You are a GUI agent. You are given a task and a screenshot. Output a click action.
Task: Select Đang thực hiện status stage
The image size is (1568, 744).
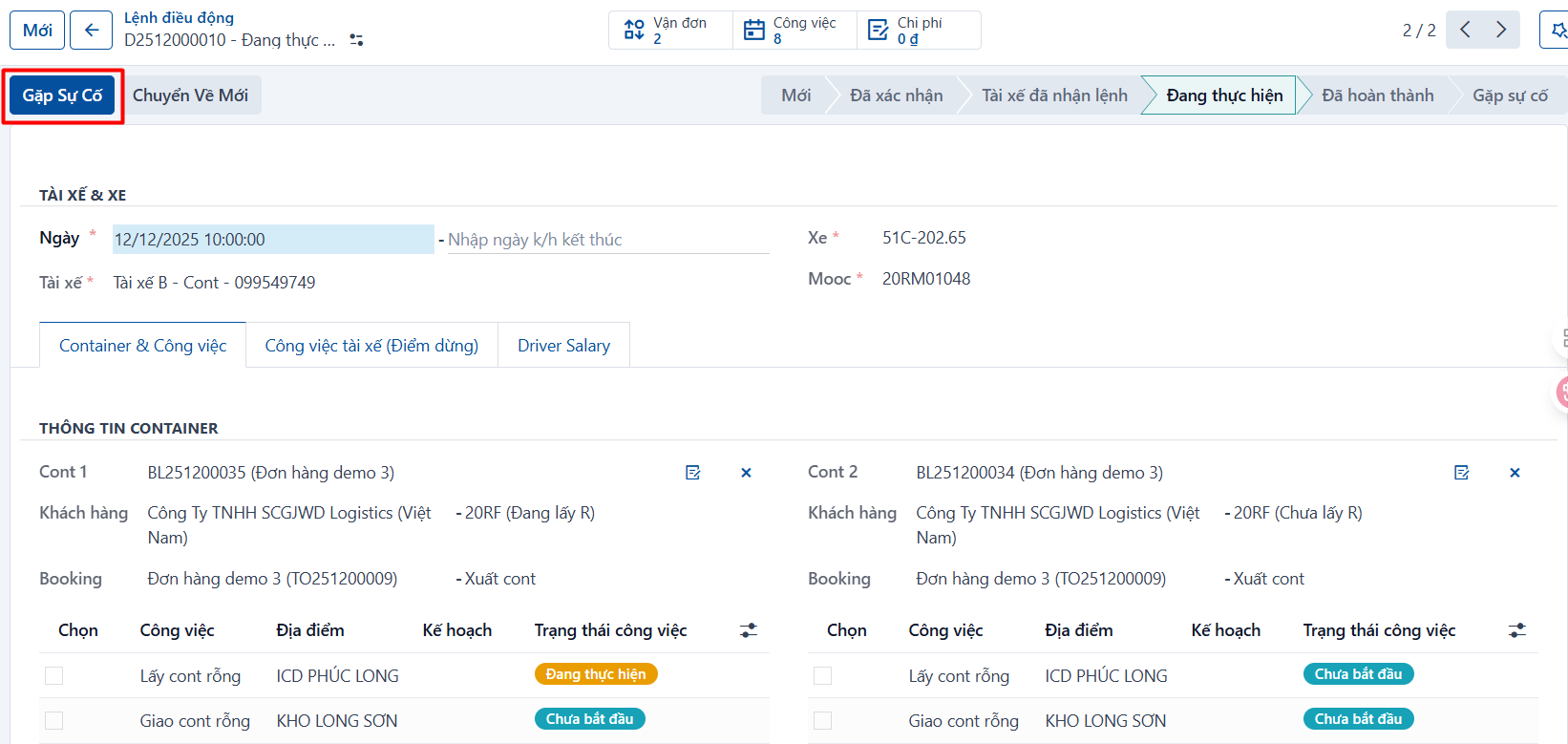pos(1224,96)
